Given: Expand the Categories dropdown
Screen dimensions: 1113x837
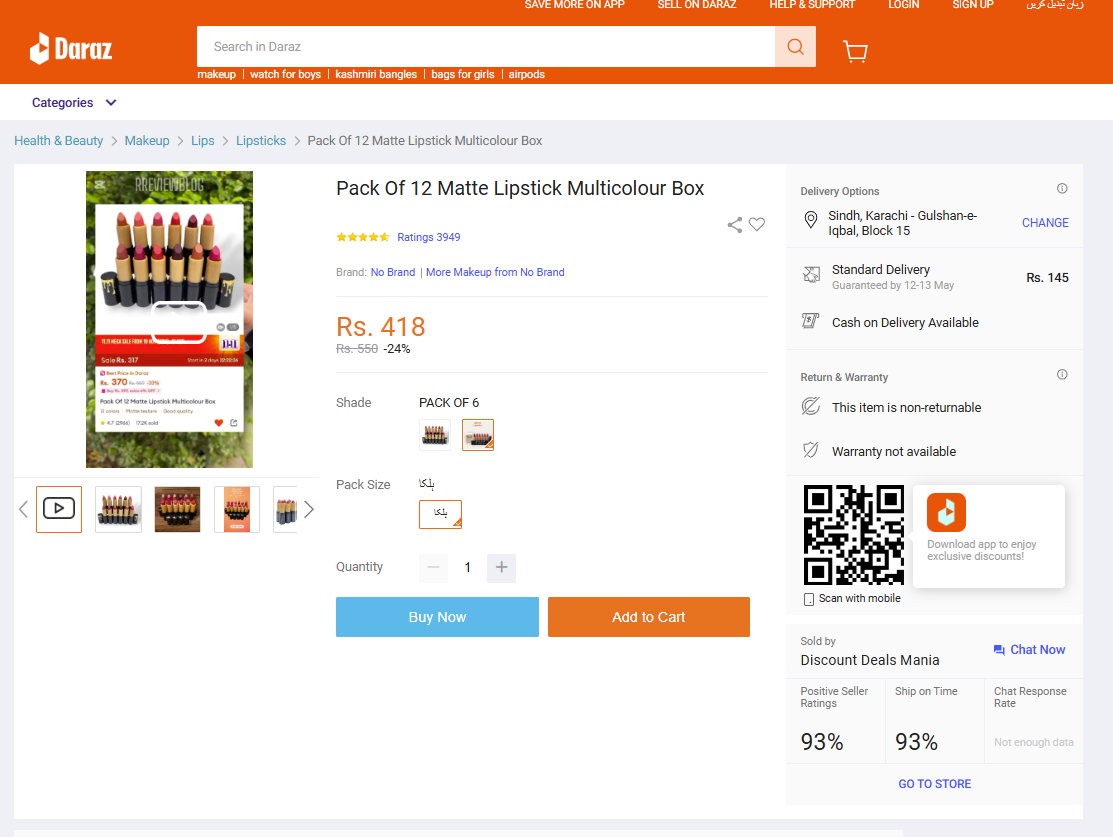Looking at the screenshot, I should click(x=74, y=103).
